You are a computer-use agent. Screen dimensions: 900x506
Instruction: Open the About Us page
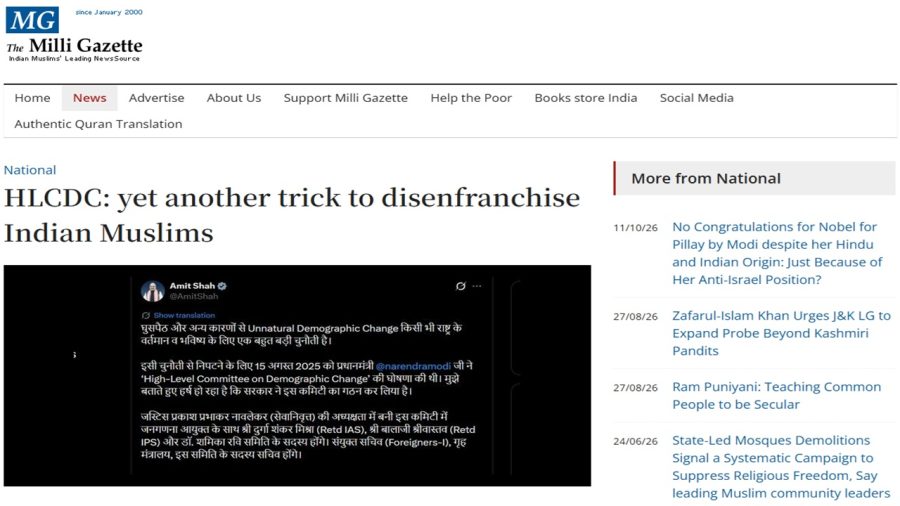click(234, 98)
